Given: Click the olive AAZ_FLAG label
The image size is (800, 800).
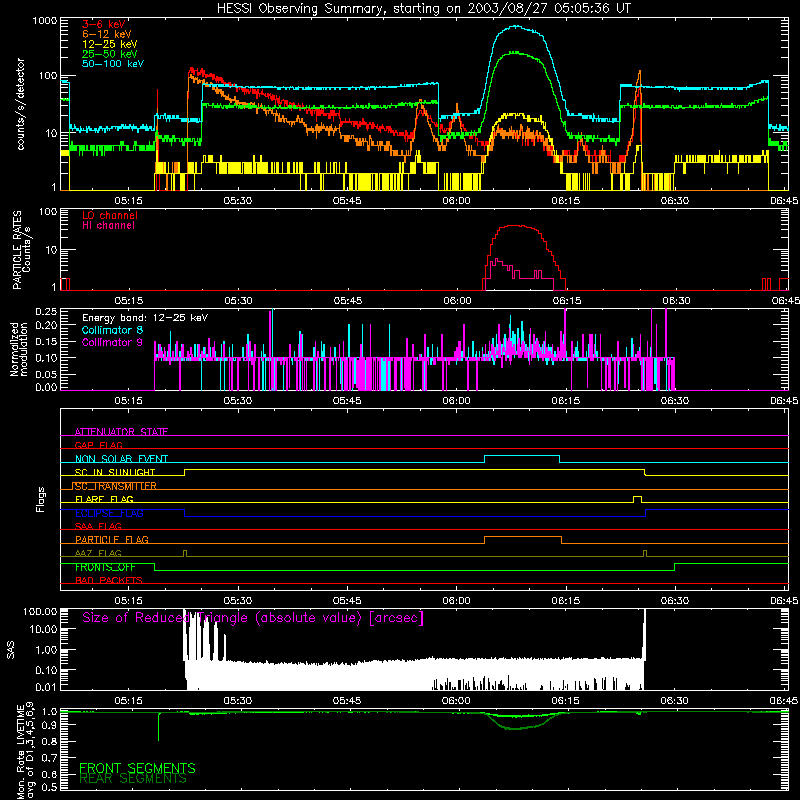Looking at the screenshot, I should click(98, 553).
